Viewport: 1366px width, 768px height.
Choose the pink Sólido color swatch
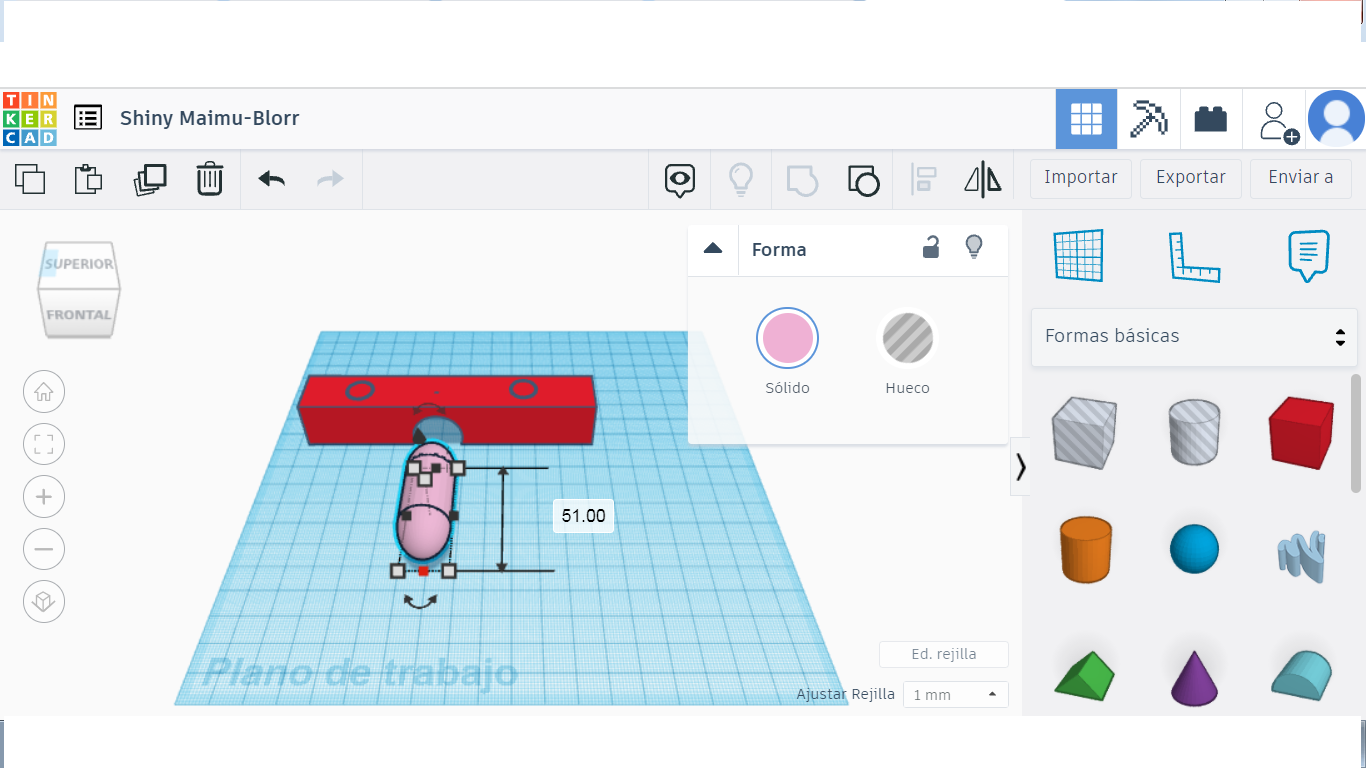pos(787,338)
